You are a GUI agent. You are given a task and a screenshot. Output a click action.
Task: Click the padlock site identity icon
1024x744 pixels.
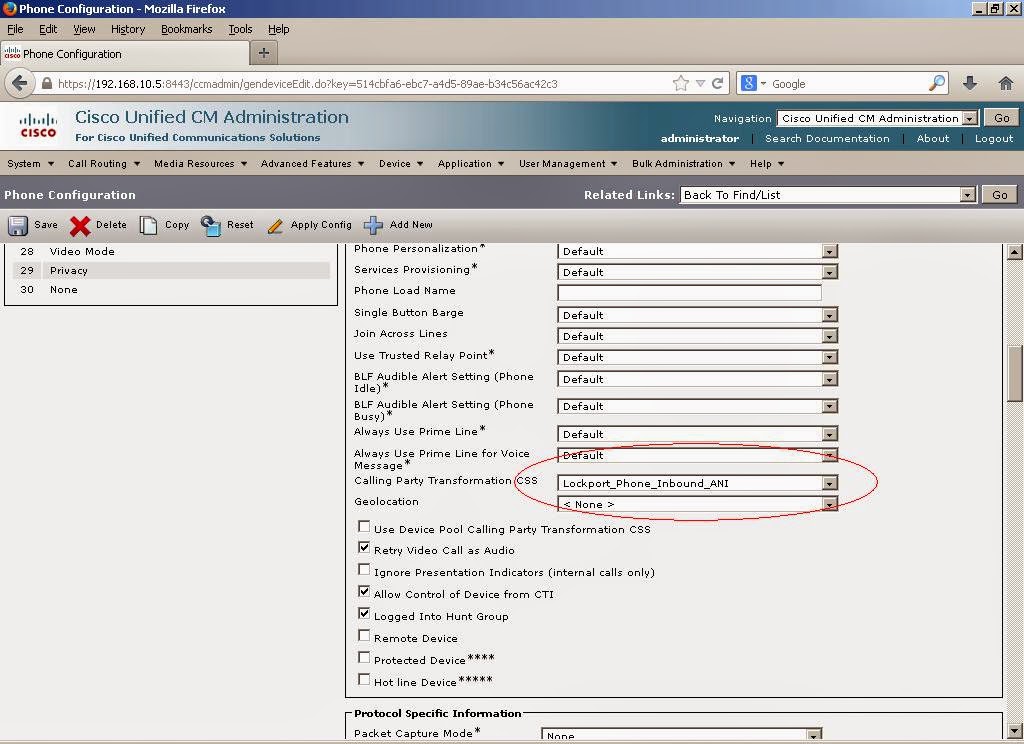click(47, 84)
